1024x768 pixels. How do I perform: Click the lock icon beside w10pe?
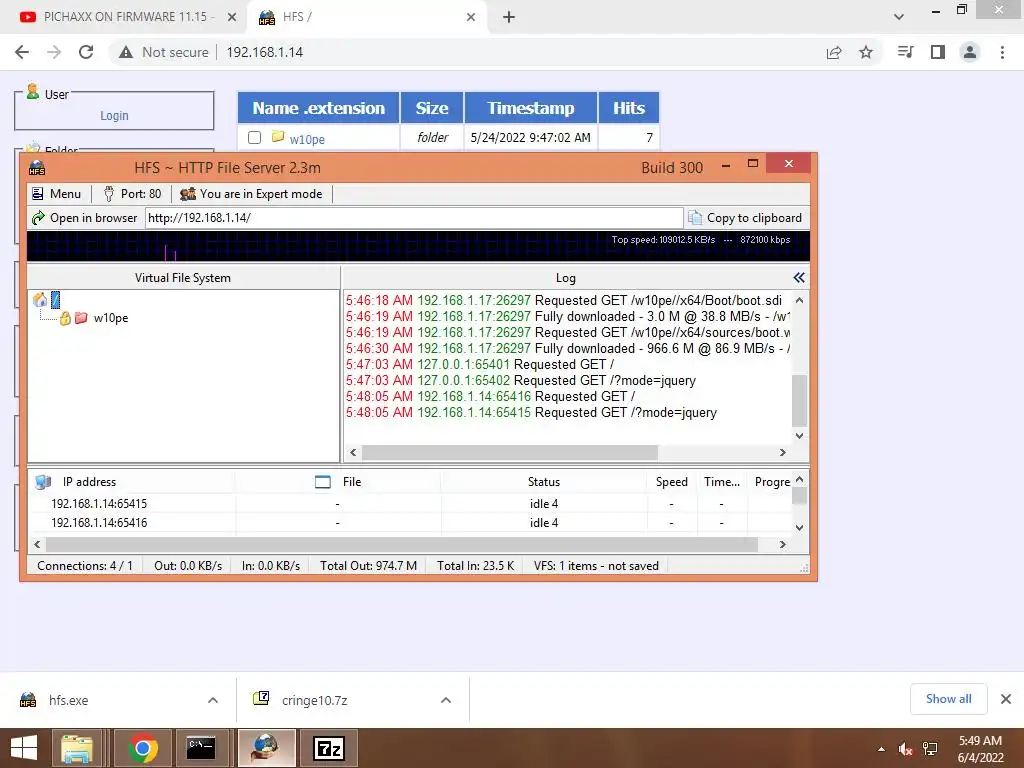[65, 318]
